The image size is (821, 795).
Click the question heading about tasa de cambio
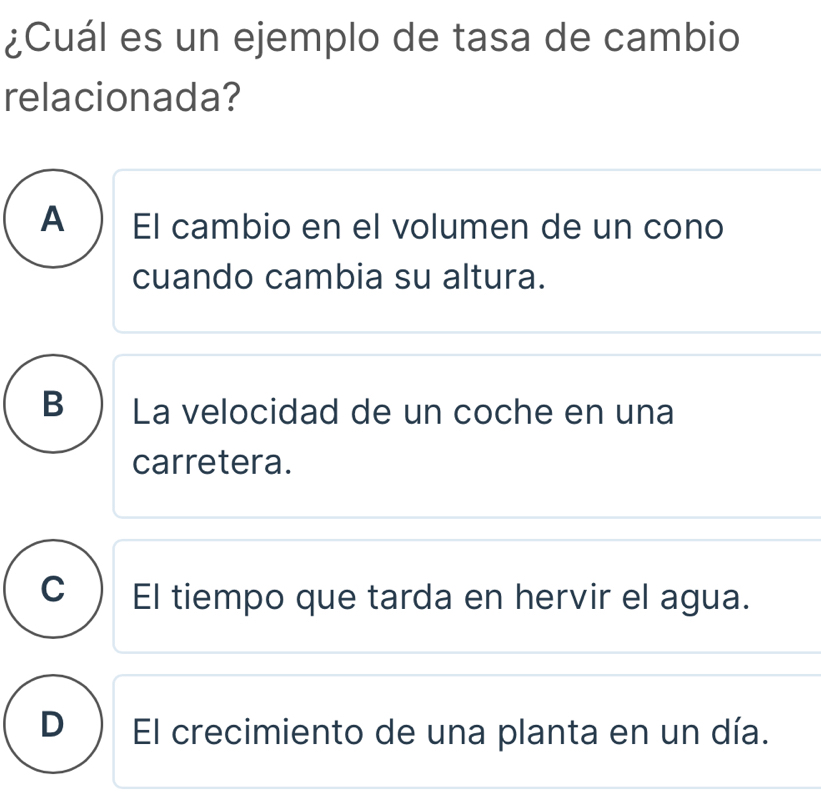372,67
